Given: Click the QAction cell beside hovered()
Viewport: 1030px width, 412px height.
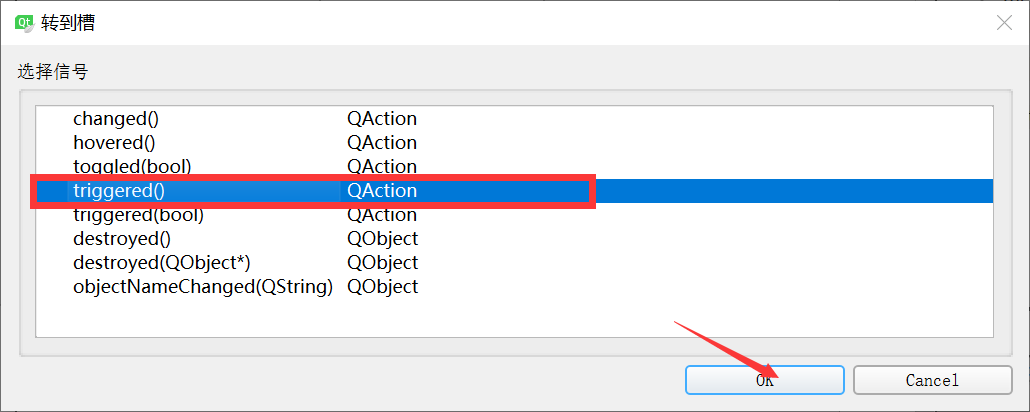Looking at the screenshot, I should click(x=382, y=143).
